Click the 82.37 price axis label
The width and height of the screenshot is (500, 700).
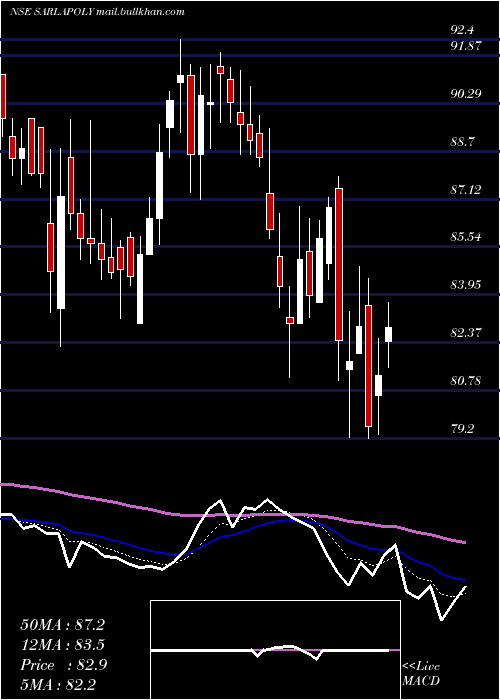point(465,333)
